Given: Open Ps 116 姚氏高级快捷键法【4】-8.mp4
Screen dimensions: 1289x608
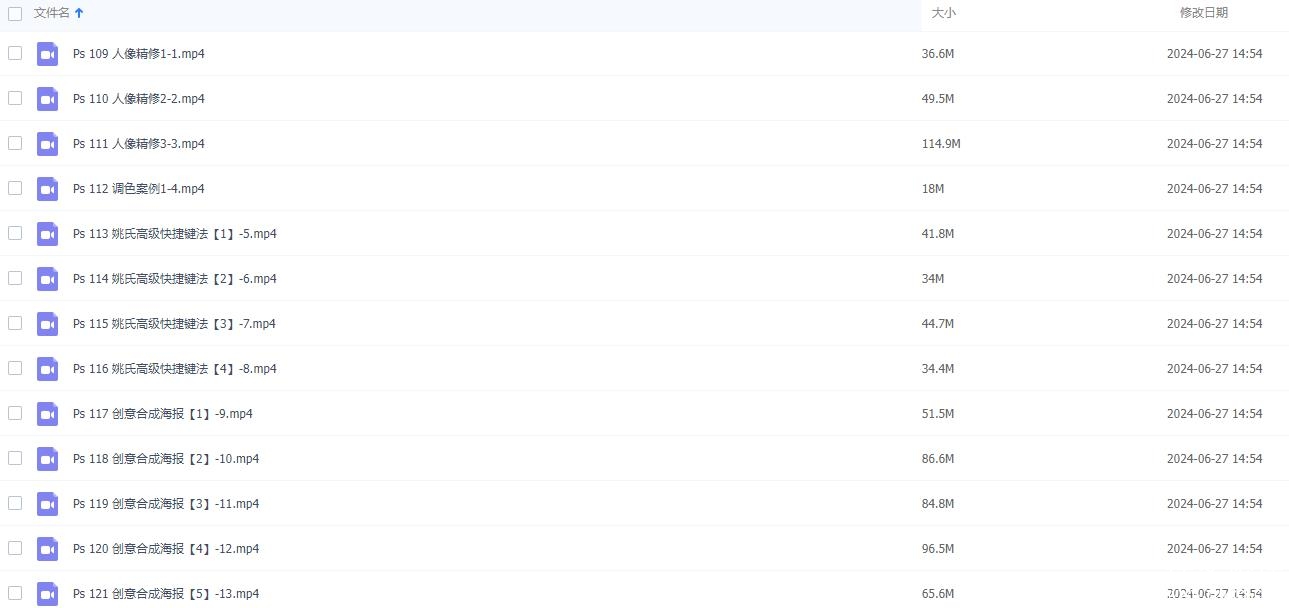Looking at the screenshot, I should click(175, 369).
